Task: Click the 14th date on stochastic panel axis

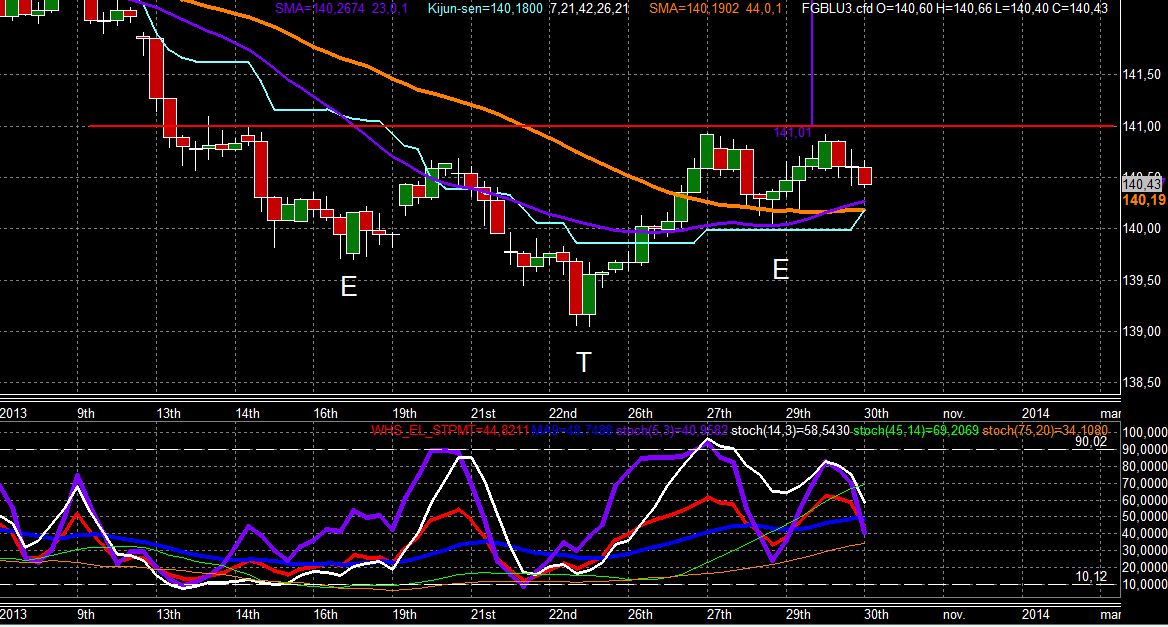Action: [x=247, y=614]
